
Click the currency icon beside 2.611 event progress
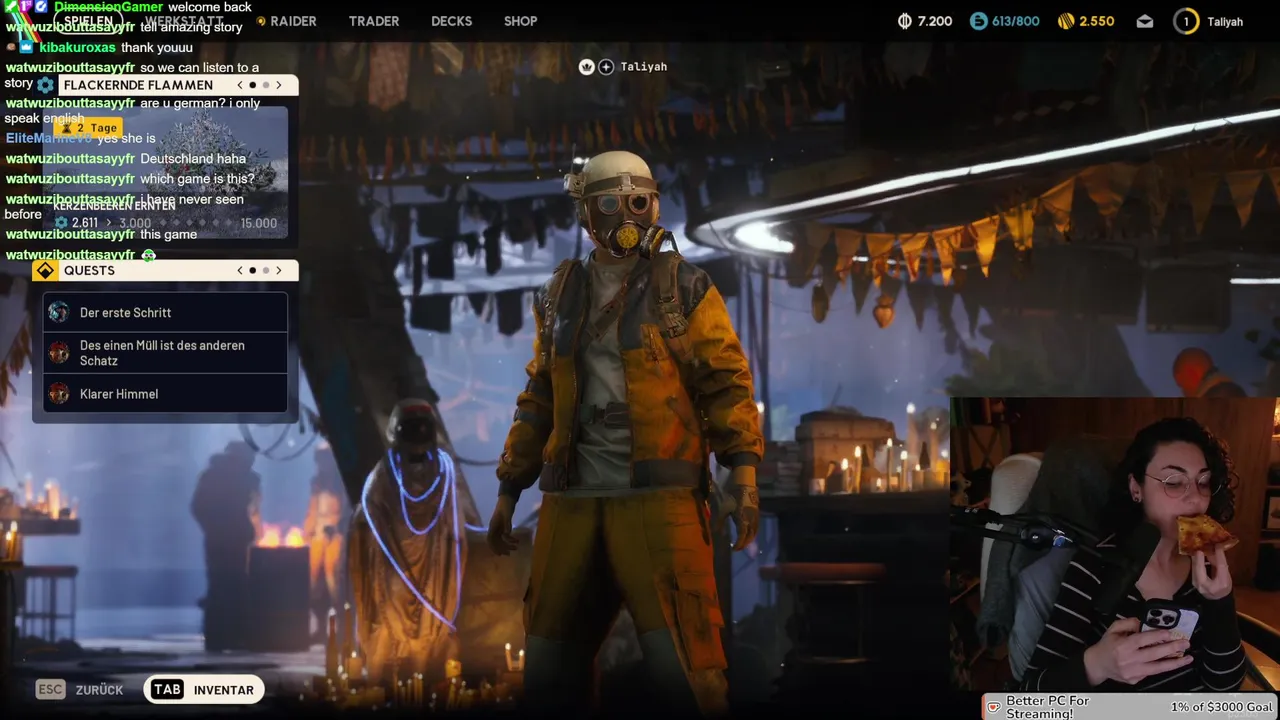tap(62, 223)
